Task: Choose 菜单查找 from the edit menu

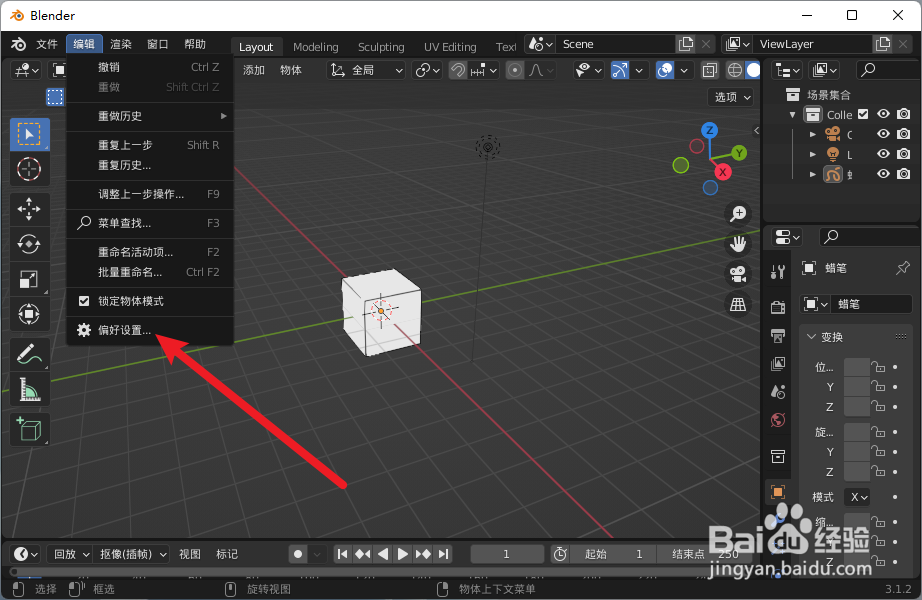Action: pyautogui.click(x=151, y=223)
